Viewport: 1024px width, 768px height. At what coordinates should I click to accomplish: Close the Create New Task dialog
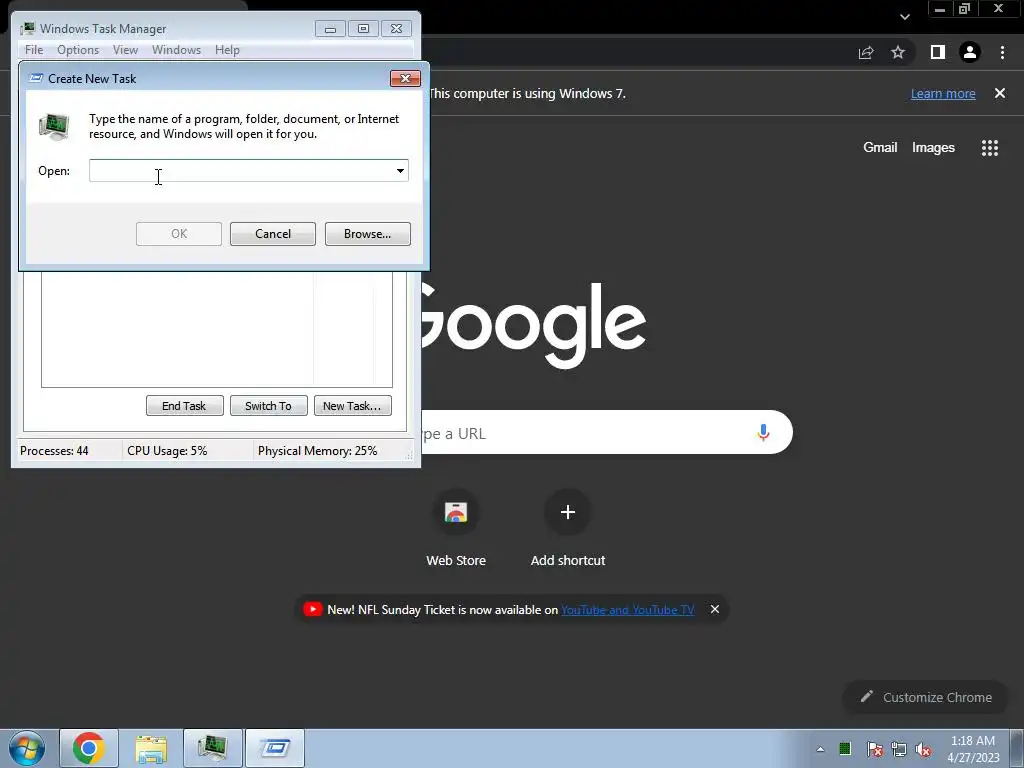[x=405, y=78]
